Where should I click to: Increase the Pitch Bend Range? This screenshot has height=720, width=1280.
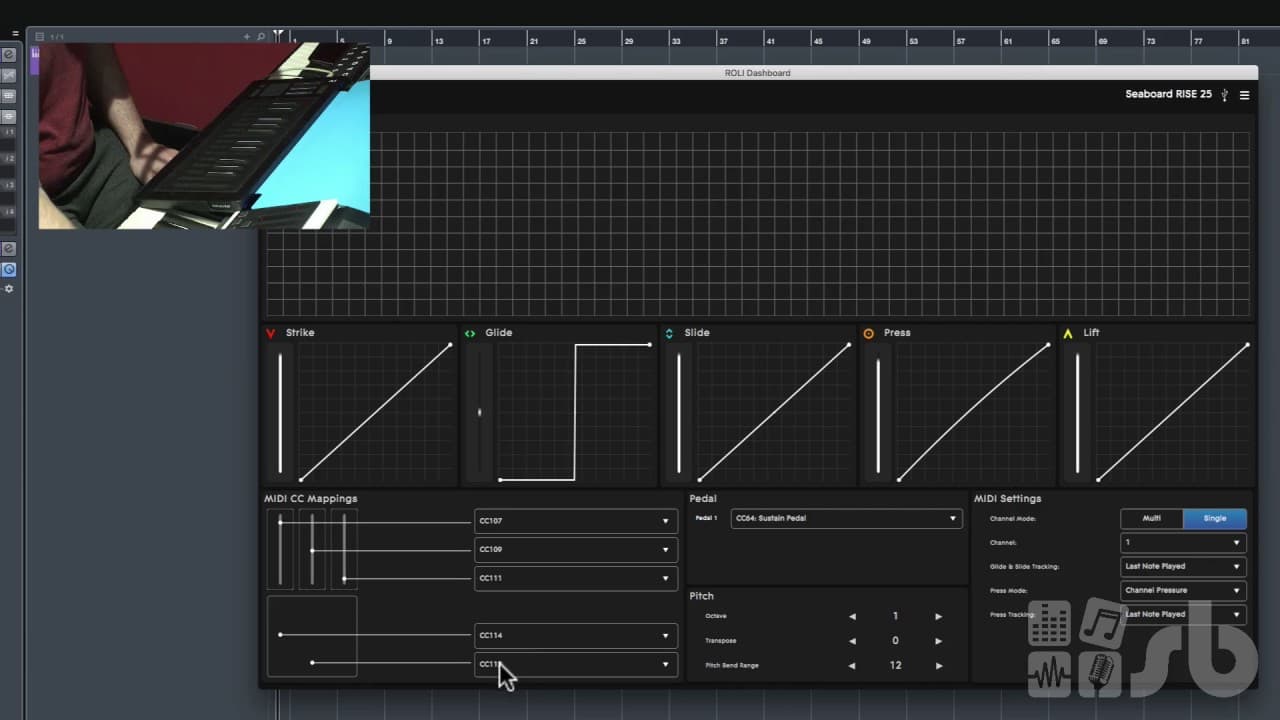click(938, 665)
